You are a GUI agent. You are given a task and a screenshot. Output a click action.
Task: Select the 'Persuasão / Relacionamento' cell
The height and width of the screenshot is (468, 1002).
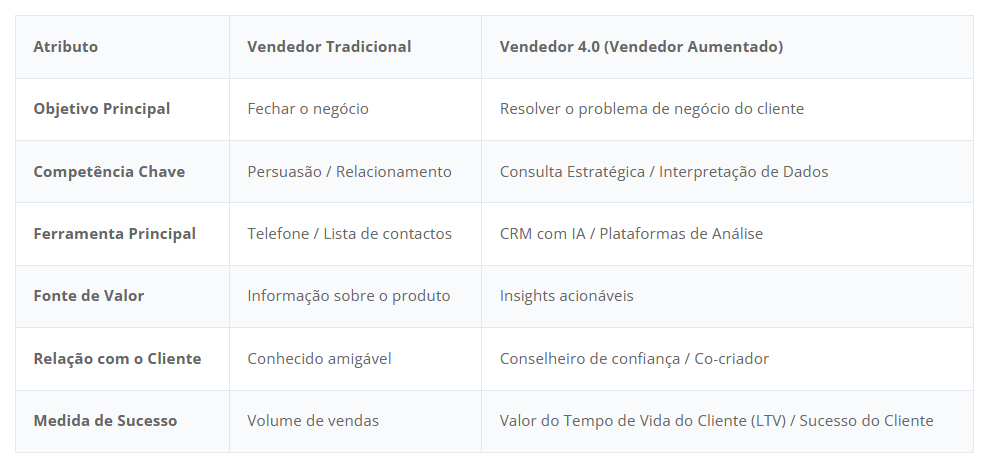(349, 172)
